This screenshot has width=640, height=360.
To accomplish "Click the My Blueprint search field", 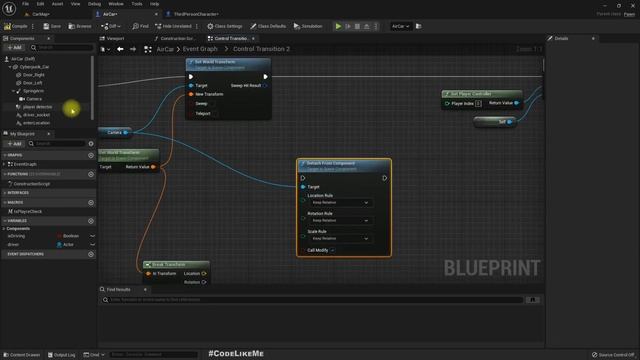I will pyautogui.click(x=57, y=144).
